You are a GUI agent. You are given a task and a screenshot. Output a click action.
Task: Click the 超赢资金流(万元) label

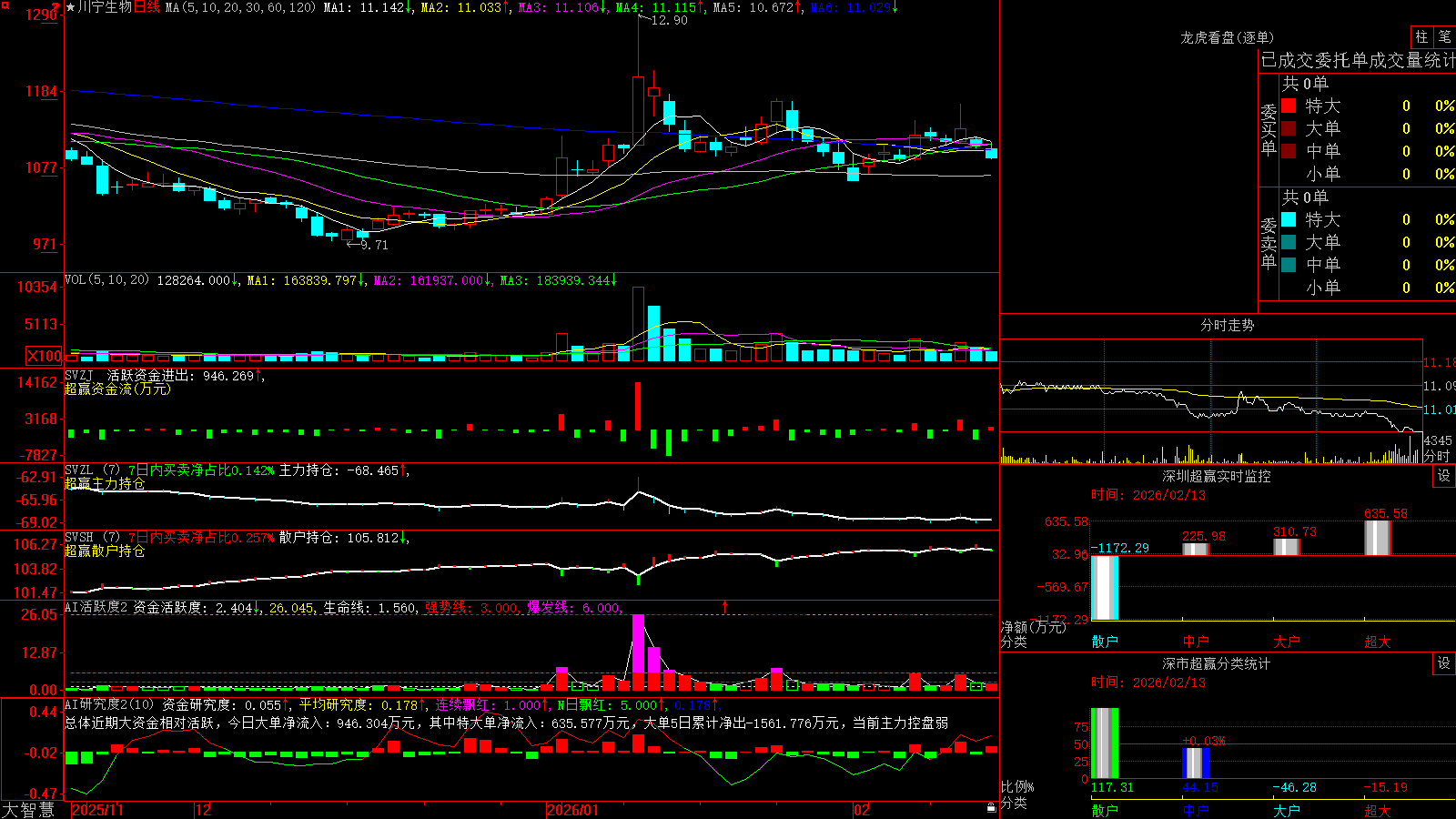(117, 389)
